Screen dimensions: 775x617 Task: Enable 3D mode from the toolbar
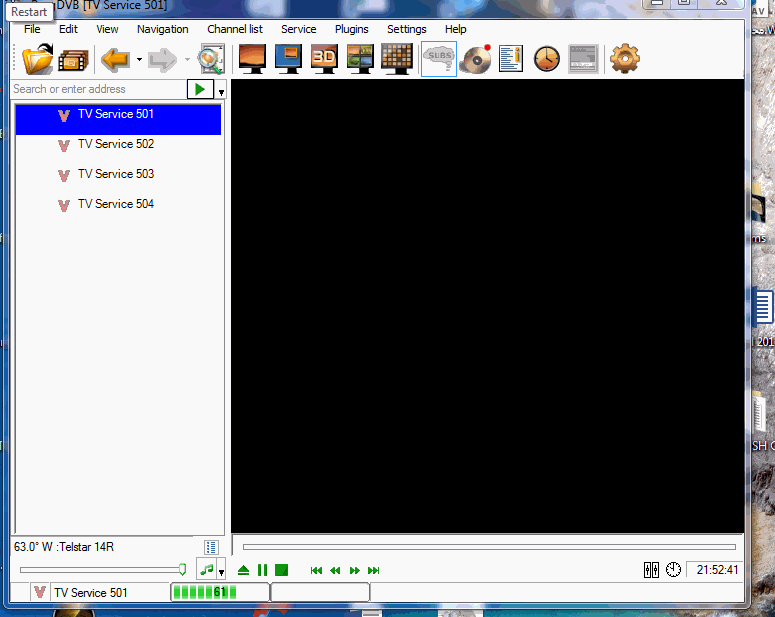(x=324, y=59)
